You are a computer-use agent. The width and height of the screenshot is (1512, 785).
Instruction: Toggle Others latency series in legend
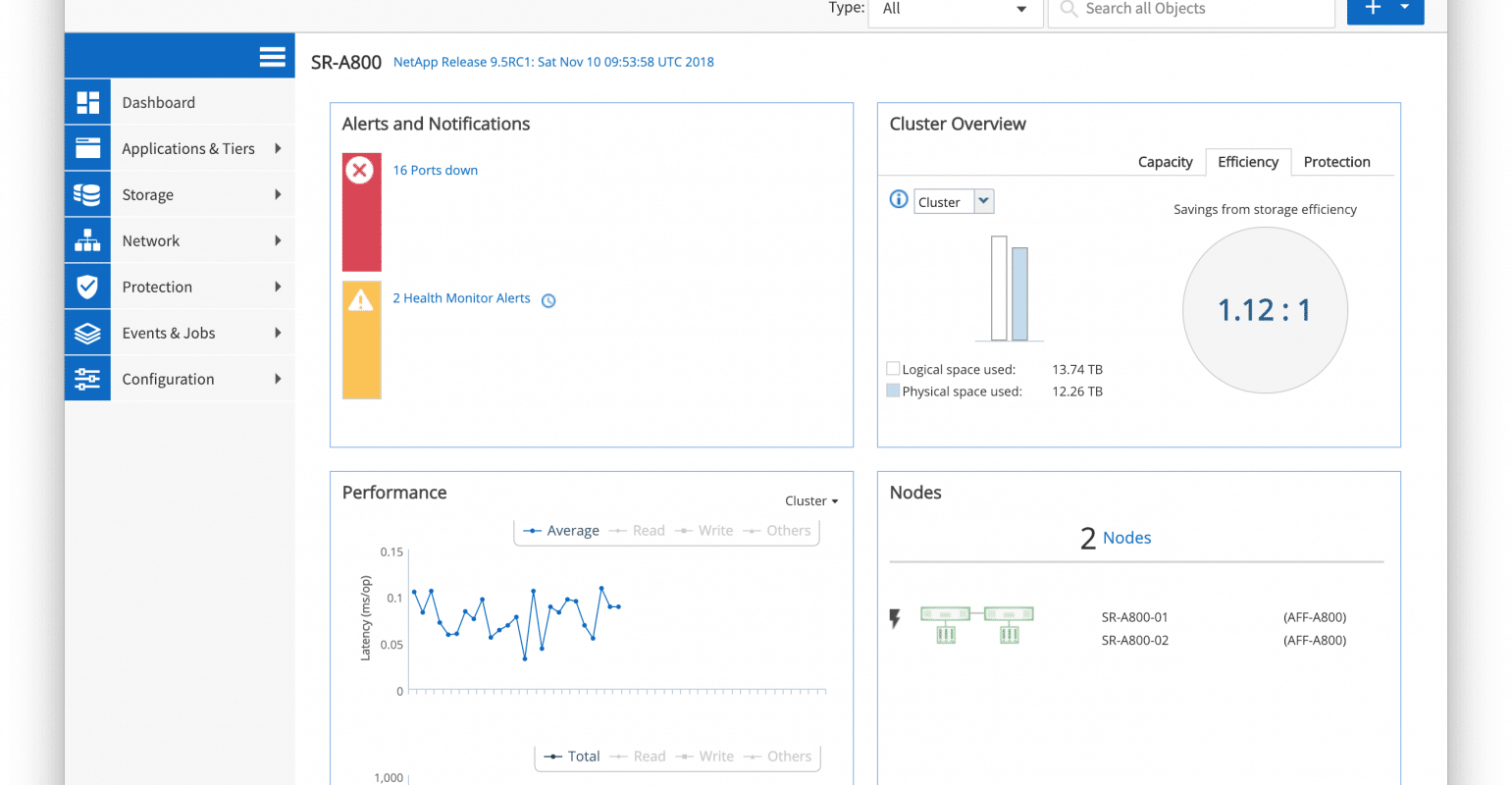(x=776, y=531)
